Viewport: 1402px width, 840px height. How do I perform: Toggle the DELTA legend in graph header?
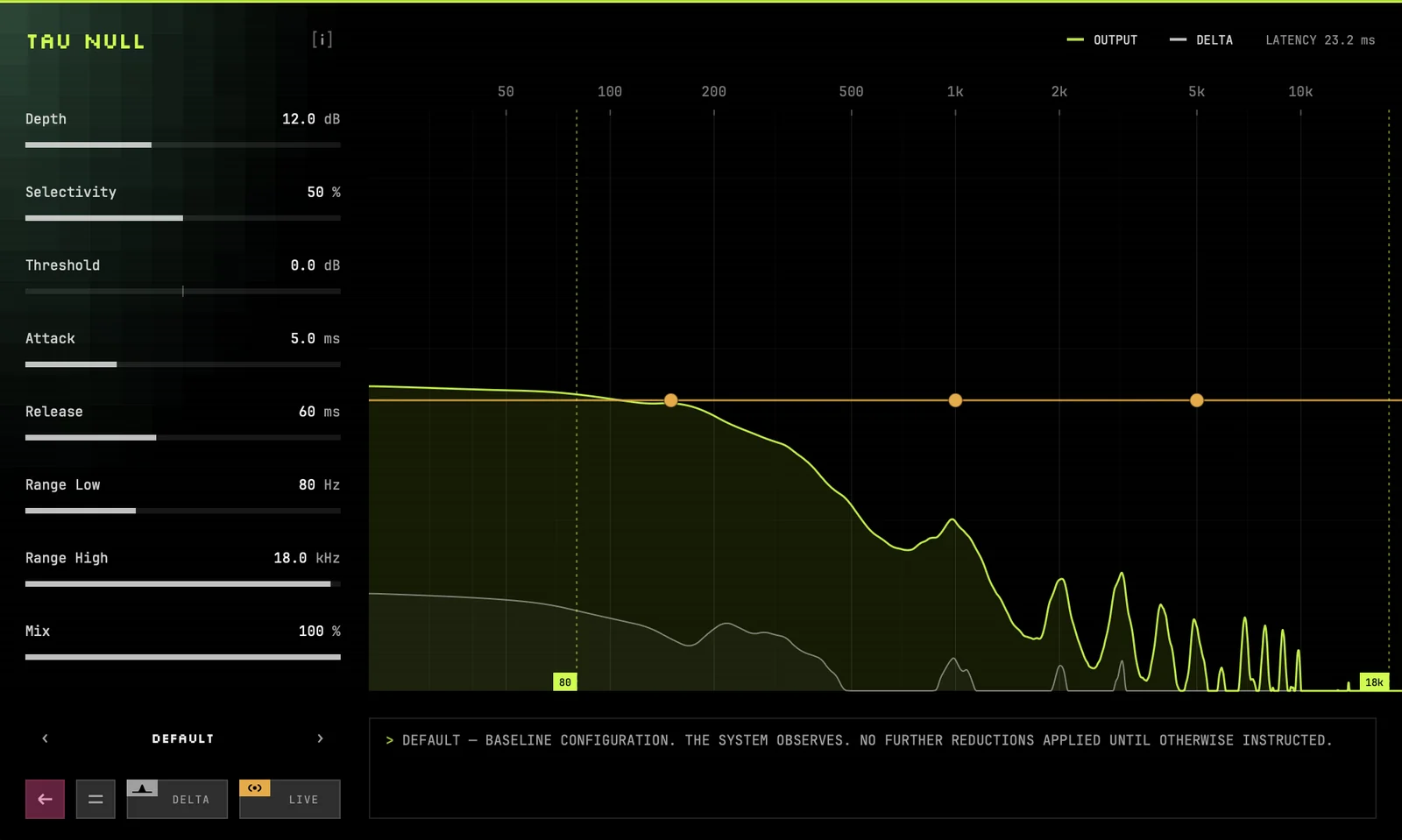(1201, 40)
